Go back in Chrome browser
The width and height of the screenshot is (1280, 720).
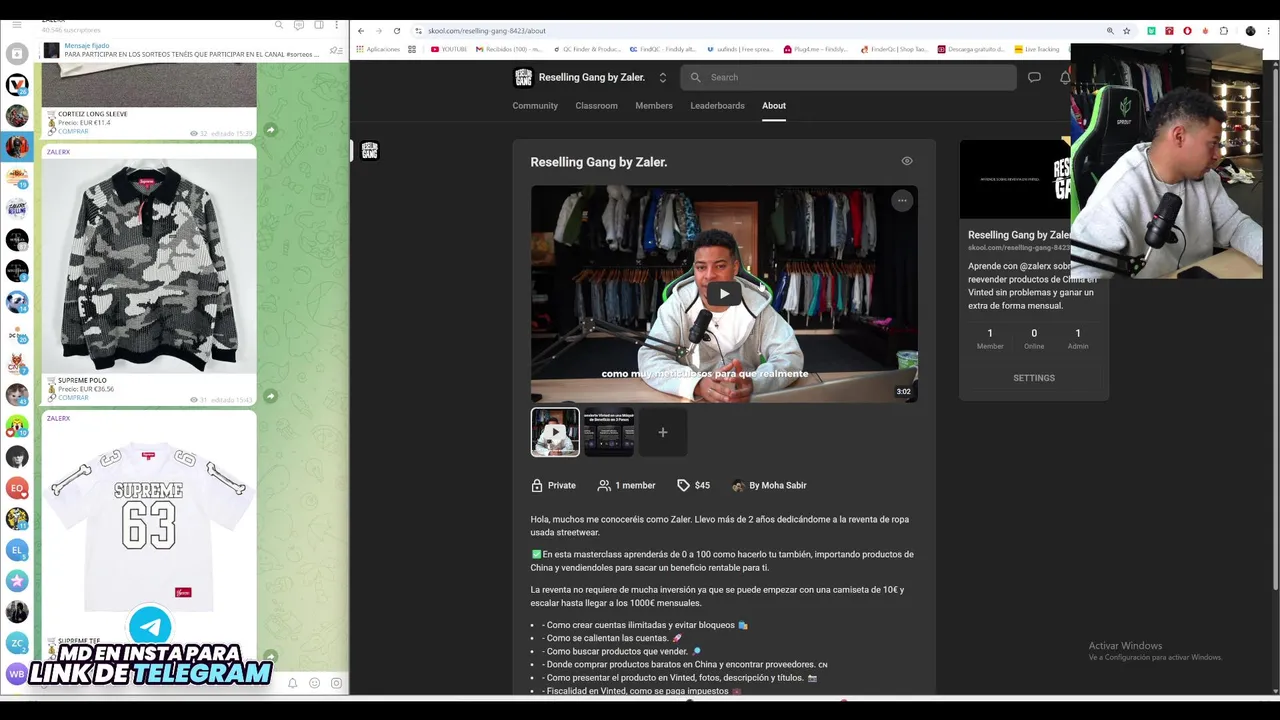pyautogui.click(x=361, y=31)
